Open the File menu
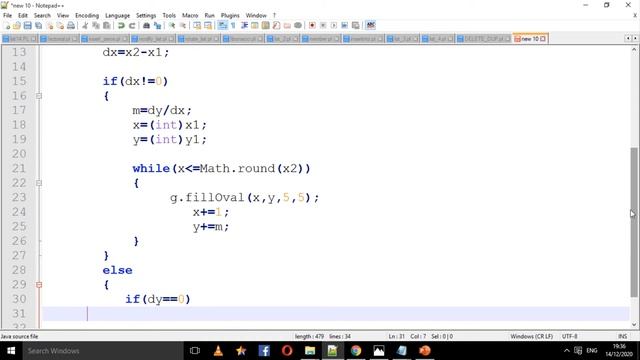640x360 pixels. (7, 16)
